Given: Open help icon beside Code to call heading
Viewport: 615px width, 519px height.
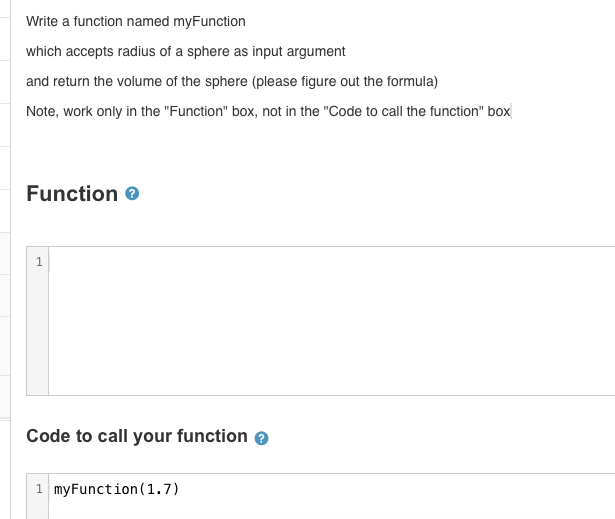Looking at the screenshot, I should coord(261,438).
